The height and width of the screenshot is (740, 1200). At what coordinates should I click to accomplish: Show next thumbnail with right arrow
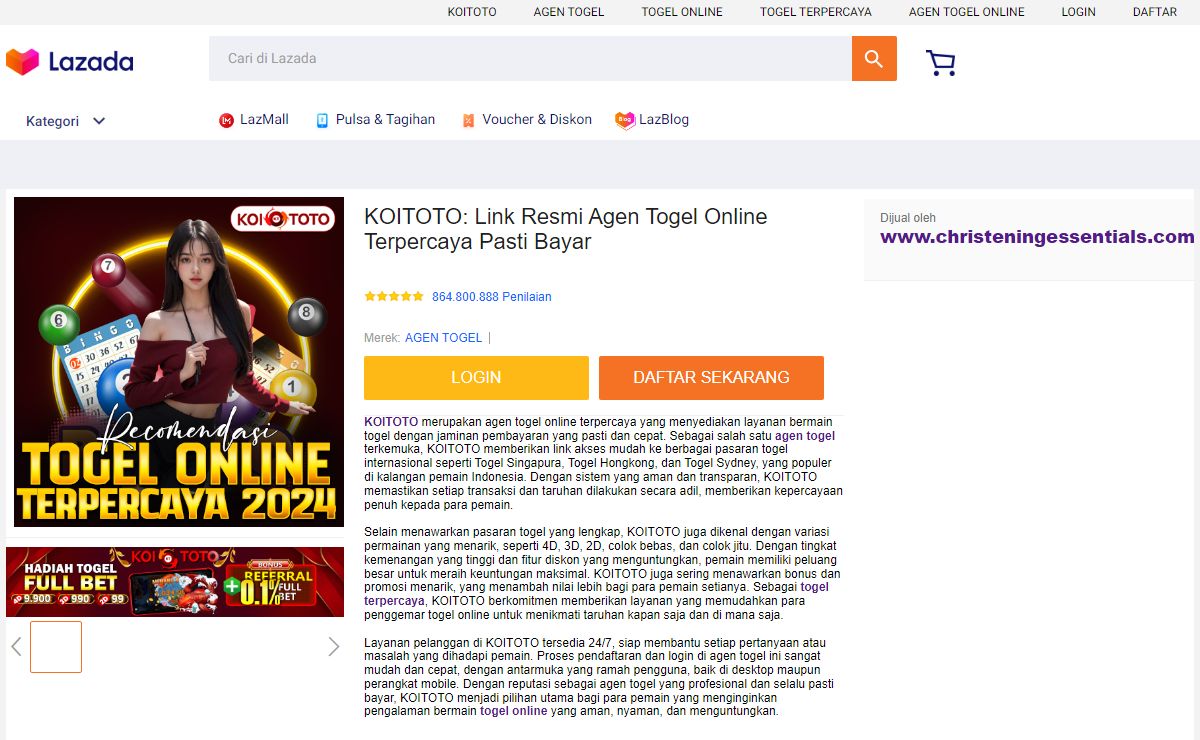click(334, 647)
